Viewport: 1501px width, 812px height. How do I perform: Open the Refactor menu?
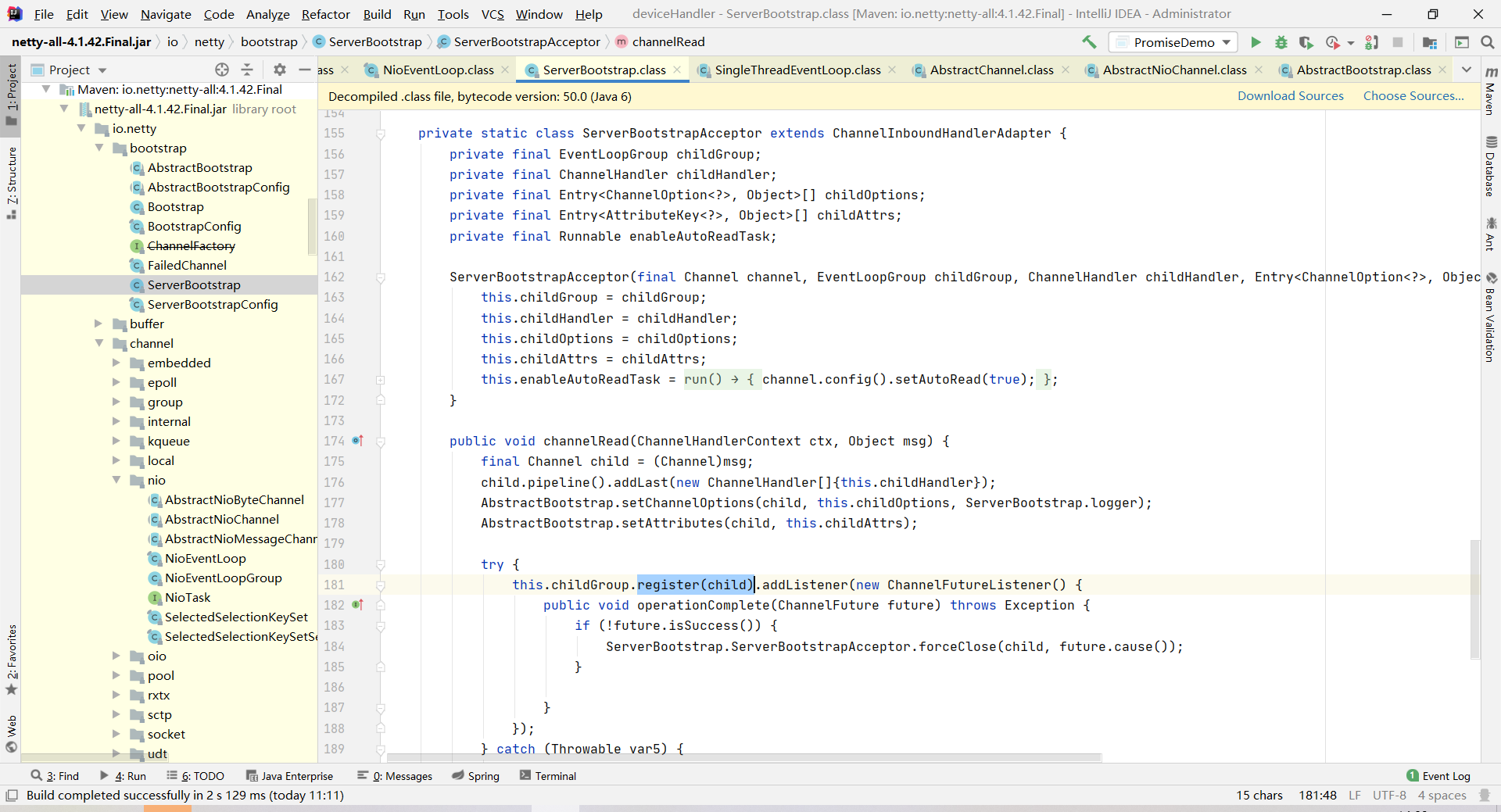point(325,14)
